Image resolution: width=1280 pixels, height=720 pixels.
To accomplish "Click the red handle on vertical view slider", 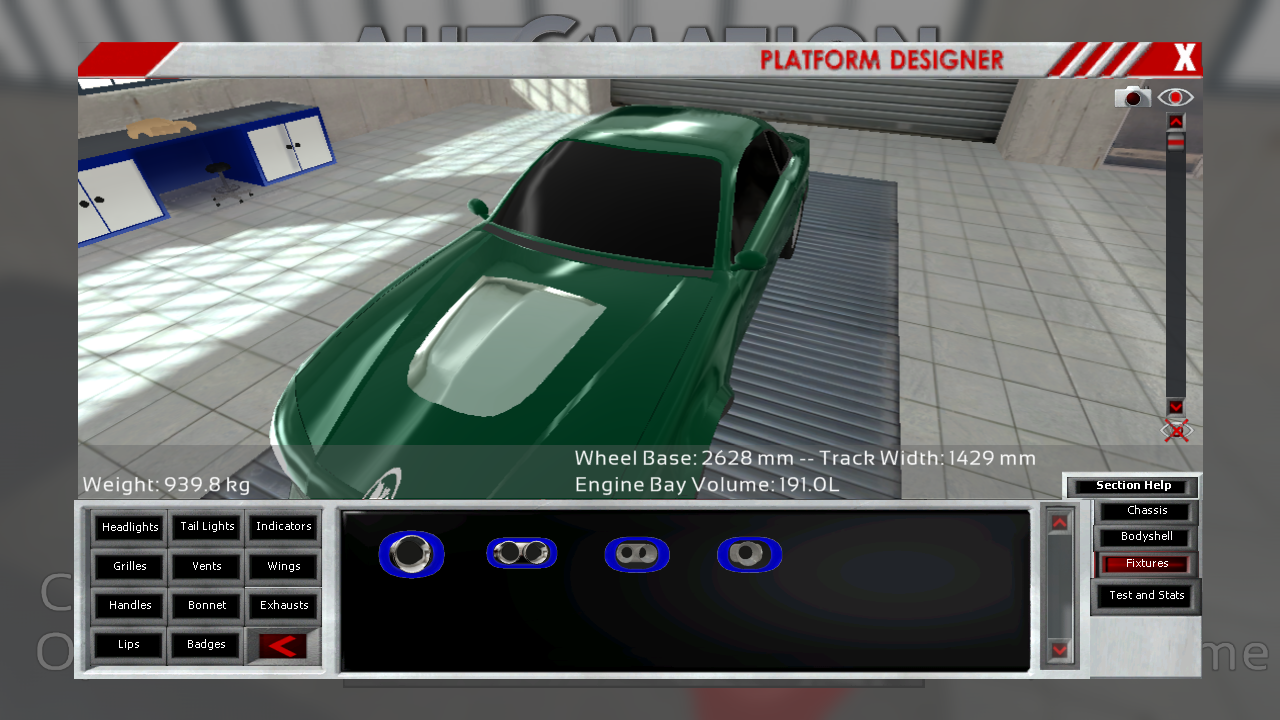I will coord(1176,142).
